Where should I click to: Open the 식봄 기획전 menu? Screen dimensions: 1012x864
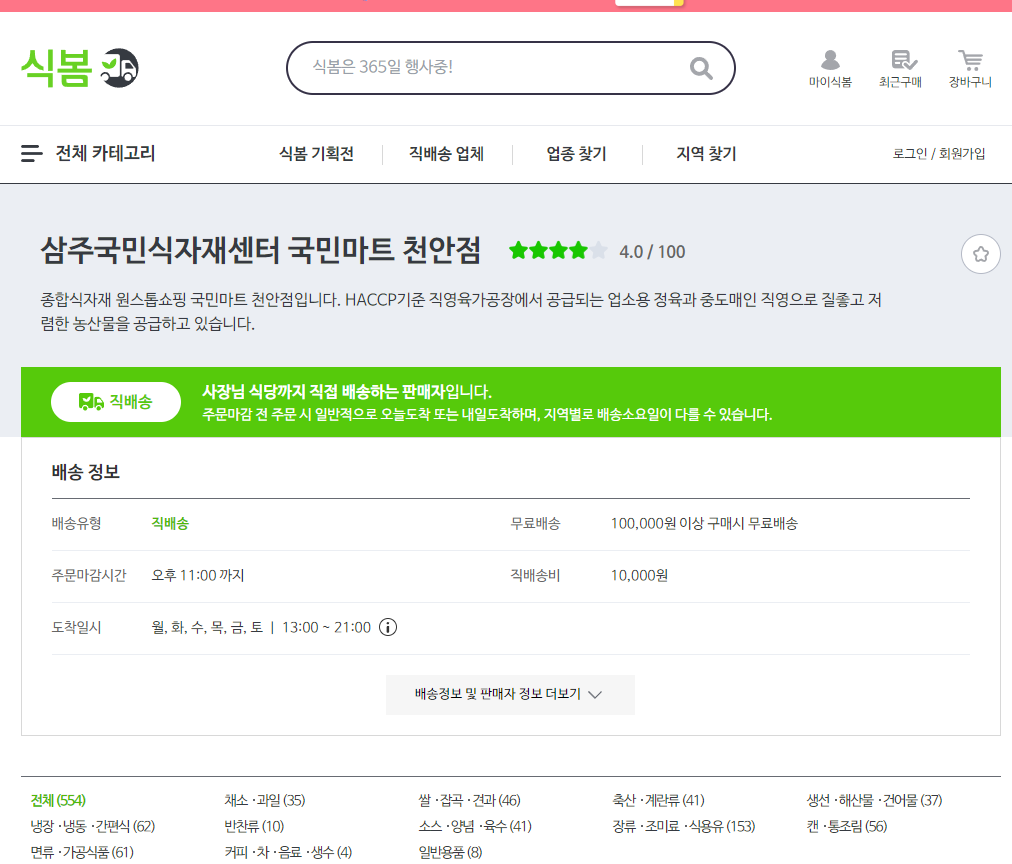316,154
